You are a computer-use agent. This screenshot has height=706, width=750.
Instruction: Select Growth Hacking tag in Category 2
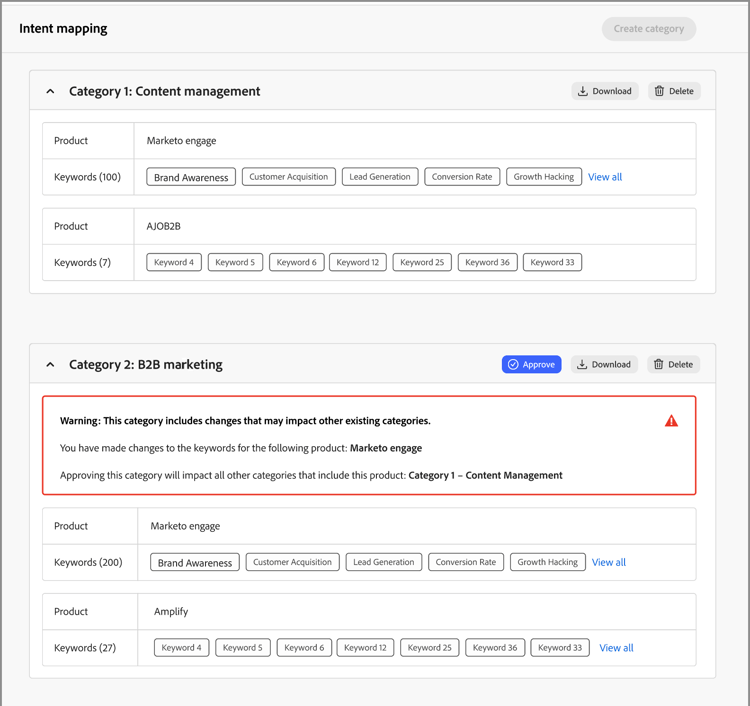[547, 562]
